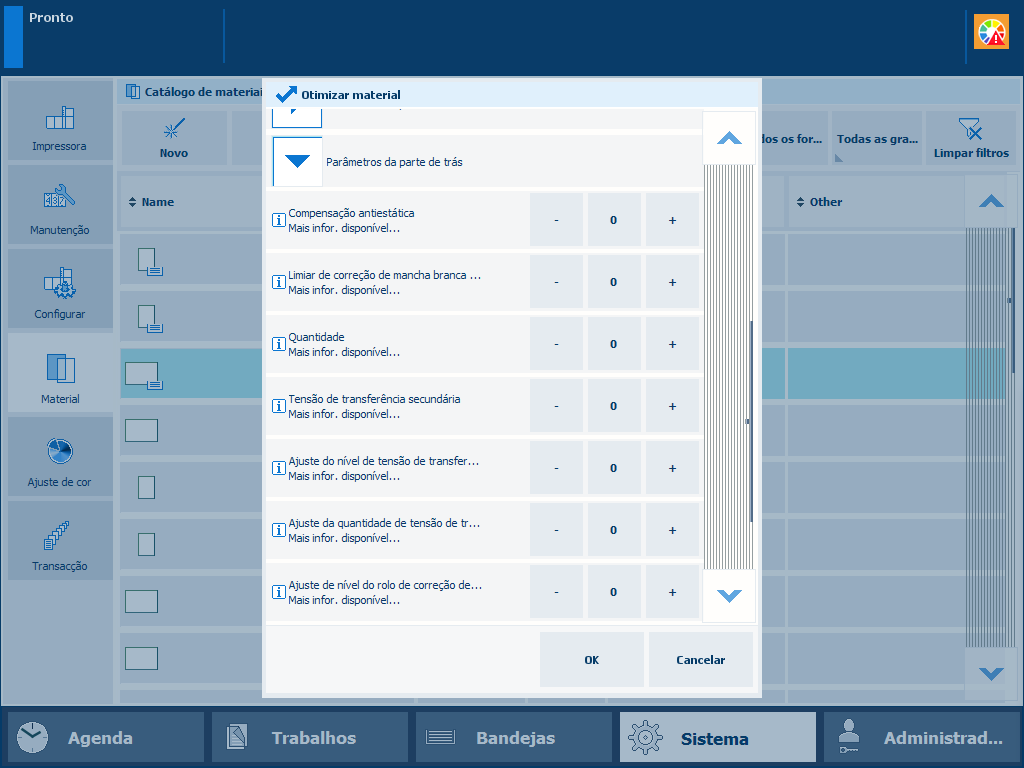Increase Compensação antiestática value

672,220
